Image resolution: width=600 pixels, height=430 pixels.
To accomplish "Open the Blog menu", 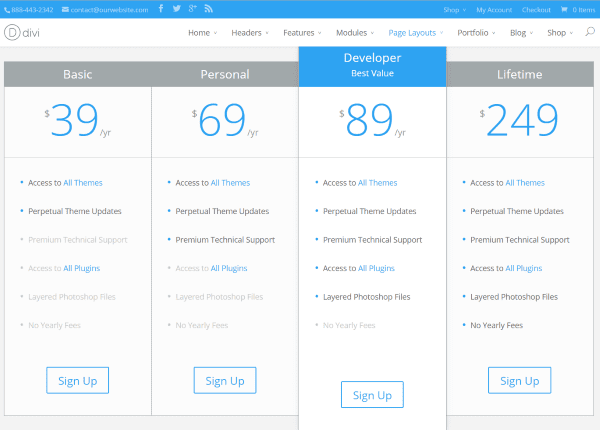I will (522, 33).
